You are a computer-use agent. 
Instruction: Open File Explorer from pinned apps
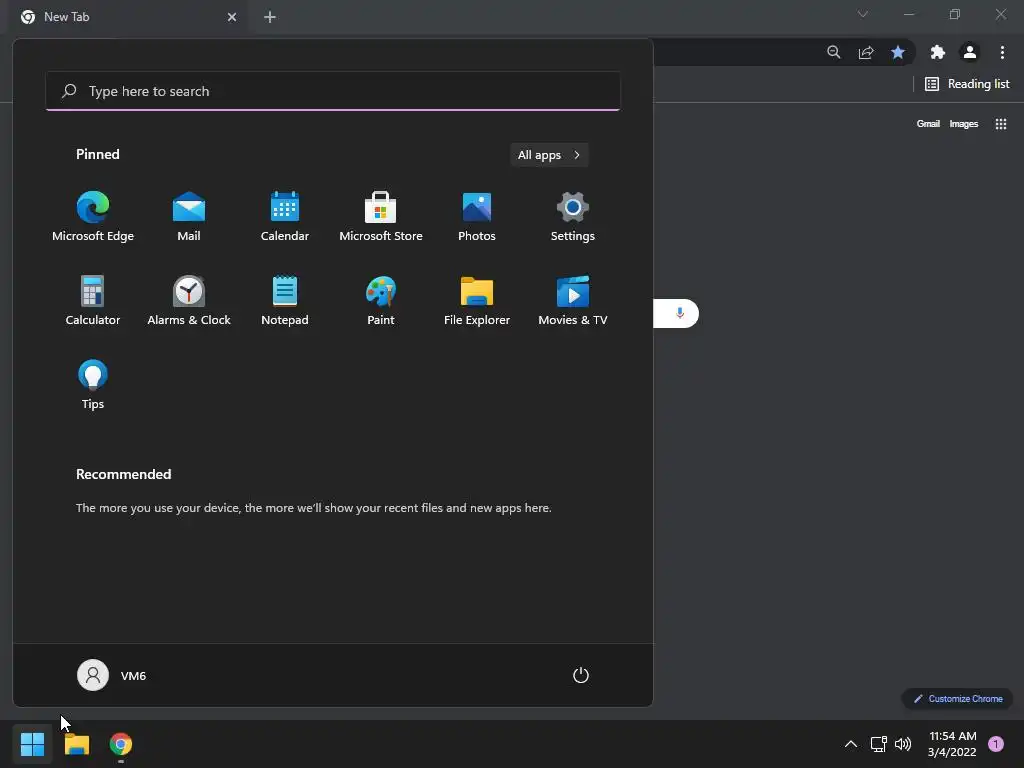pyautogui.click(x=477, y=301)
